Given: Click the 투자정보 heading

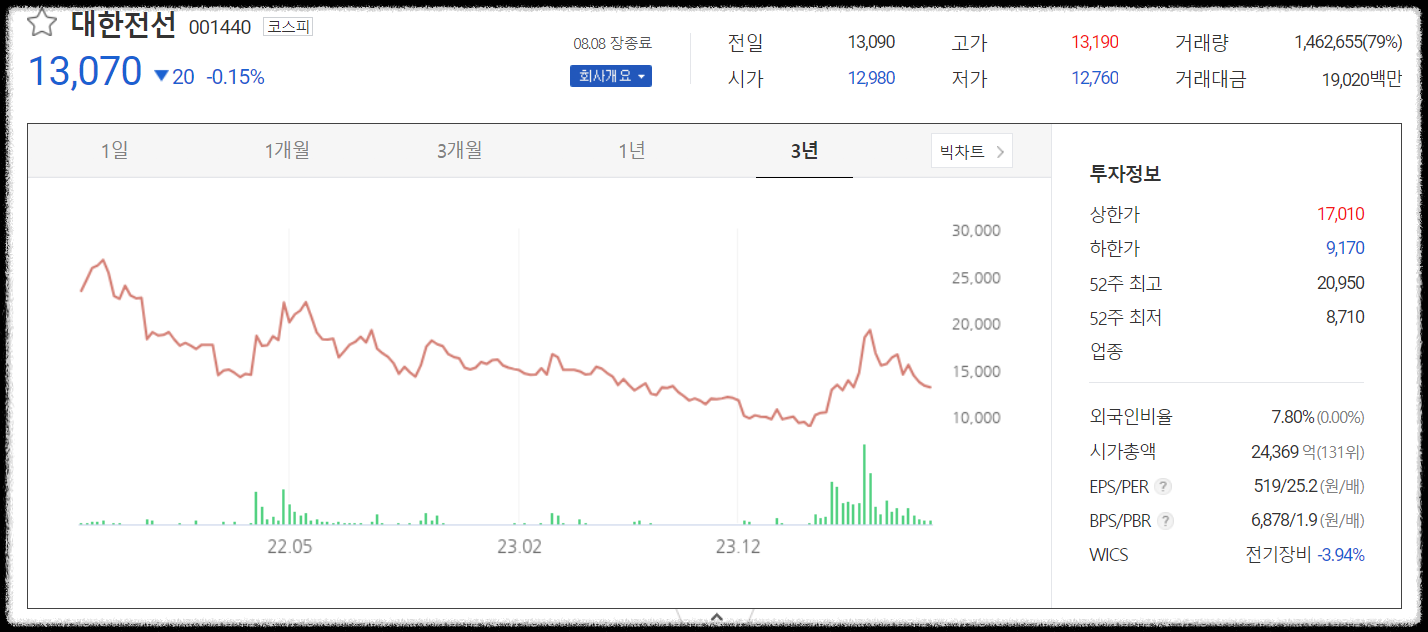Looking at the screenshot, I should [1125, 174].
